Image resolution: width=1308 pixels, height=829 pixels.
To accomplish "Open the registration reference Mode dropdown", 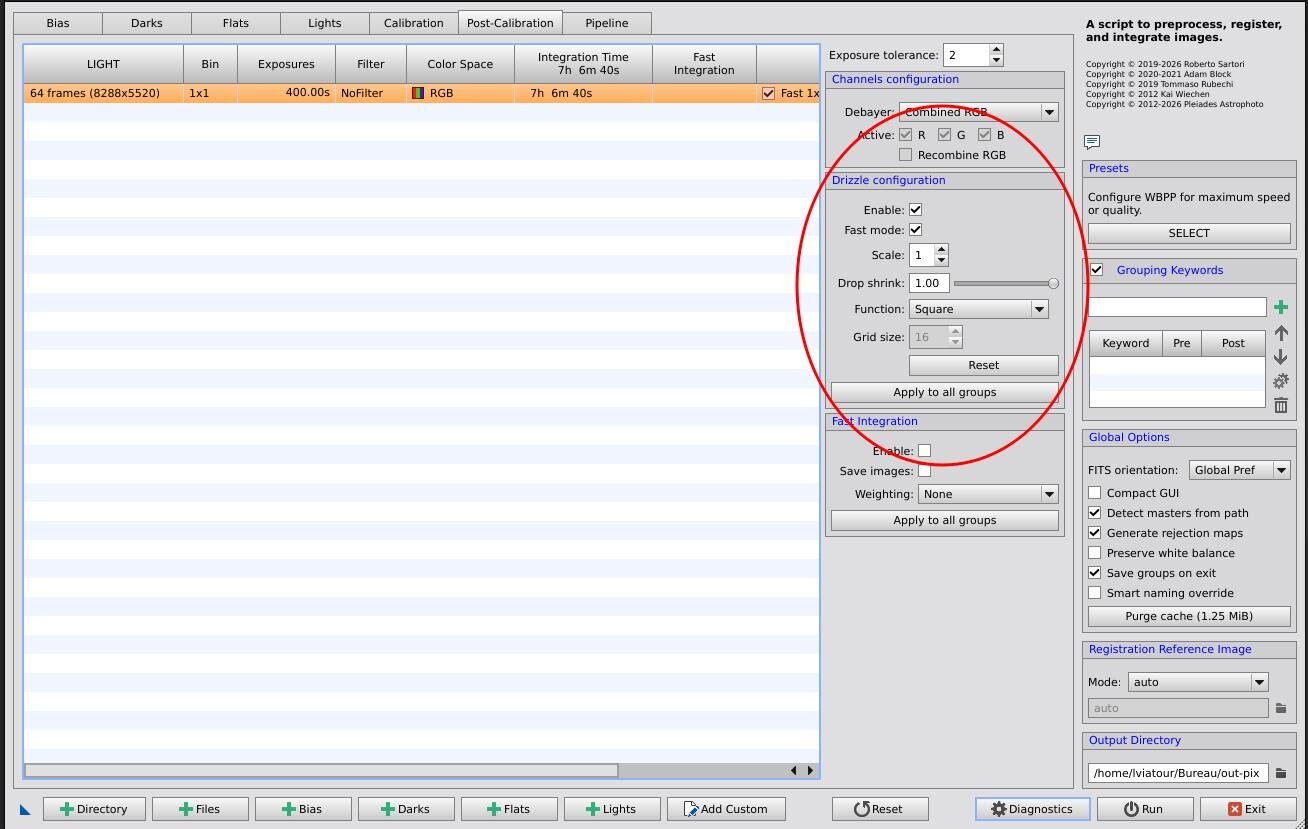I will pos(1198,682).
